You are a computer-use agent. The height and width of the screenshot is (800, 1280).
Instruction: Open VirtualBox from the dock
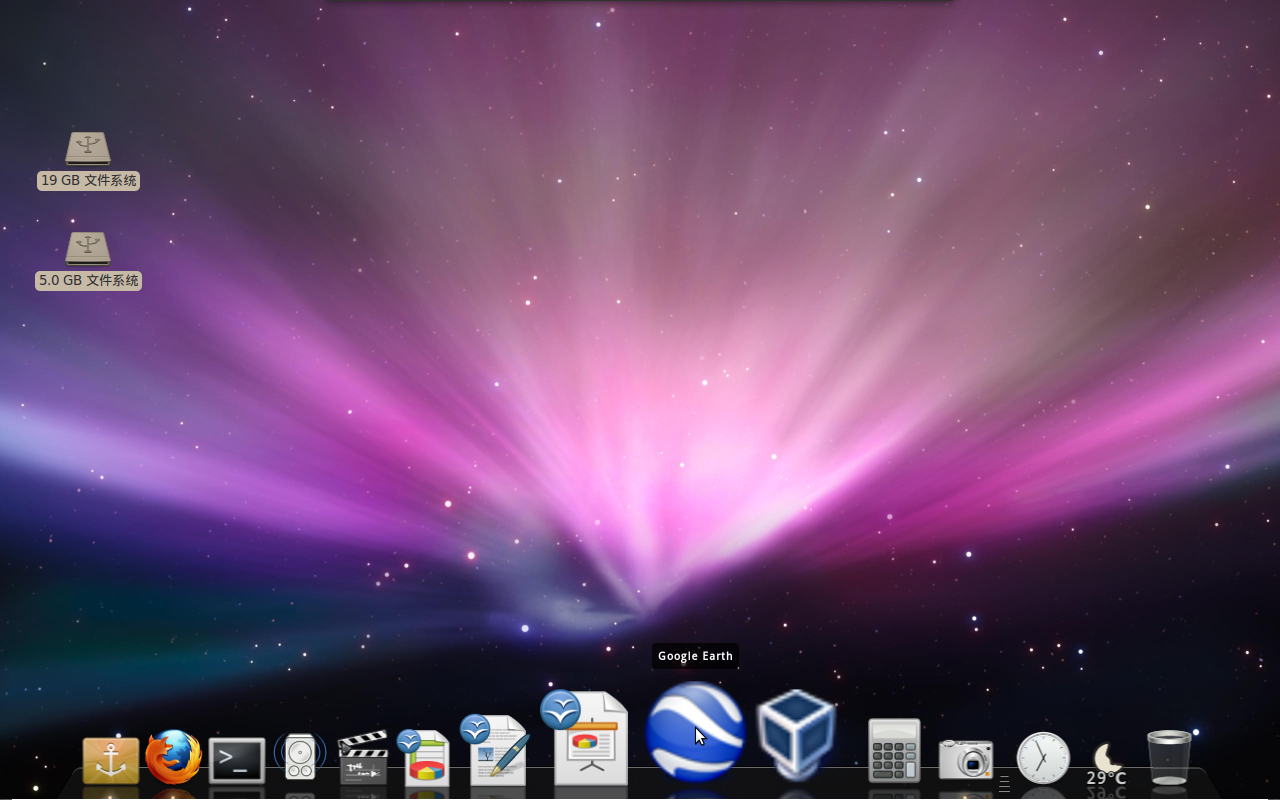point(796,734)
